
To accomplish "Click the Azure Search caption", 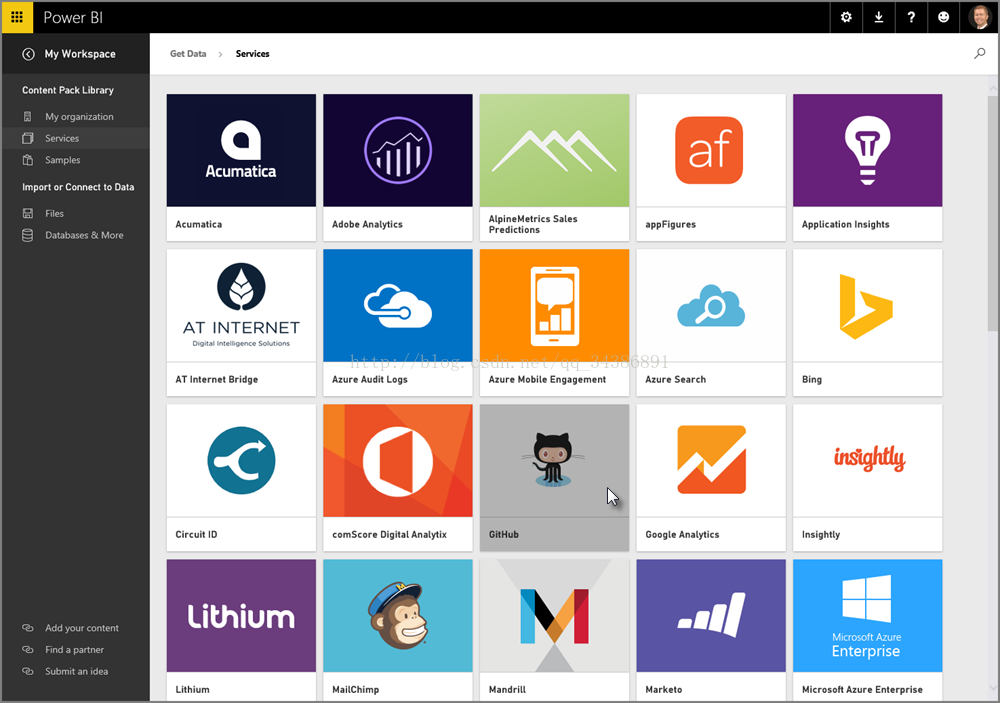I will 675,380.
